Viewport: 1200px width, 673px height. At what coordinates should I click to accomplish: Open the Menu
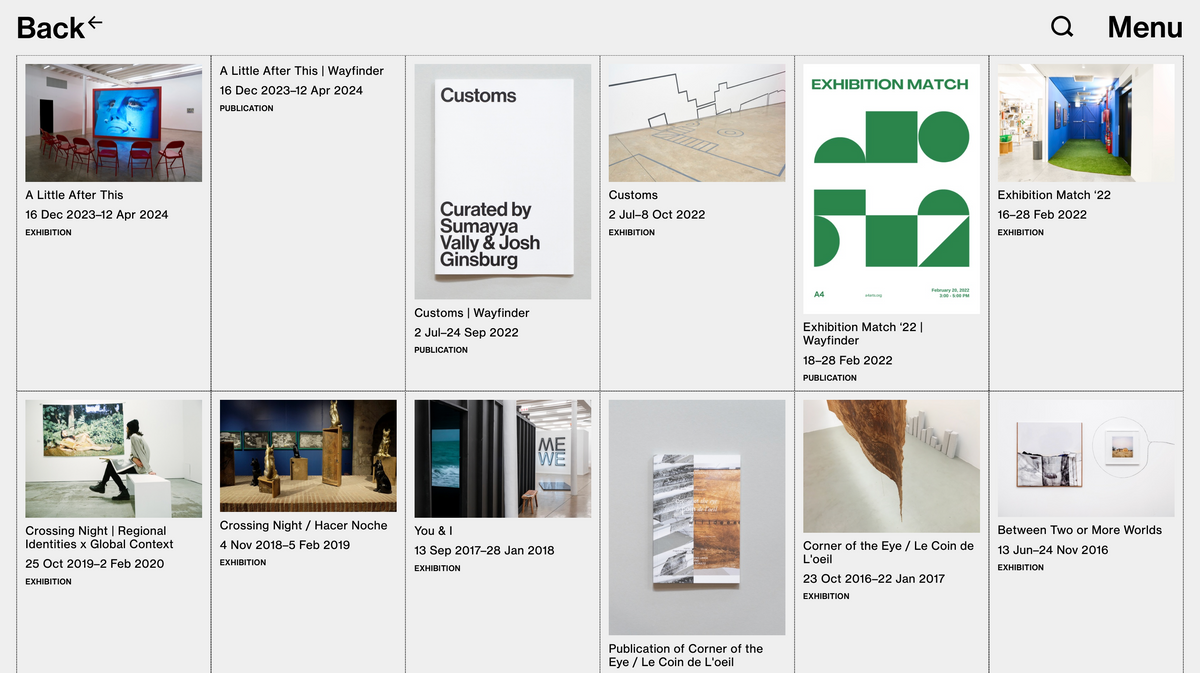pyautogui.click(x=1144, y=27)
